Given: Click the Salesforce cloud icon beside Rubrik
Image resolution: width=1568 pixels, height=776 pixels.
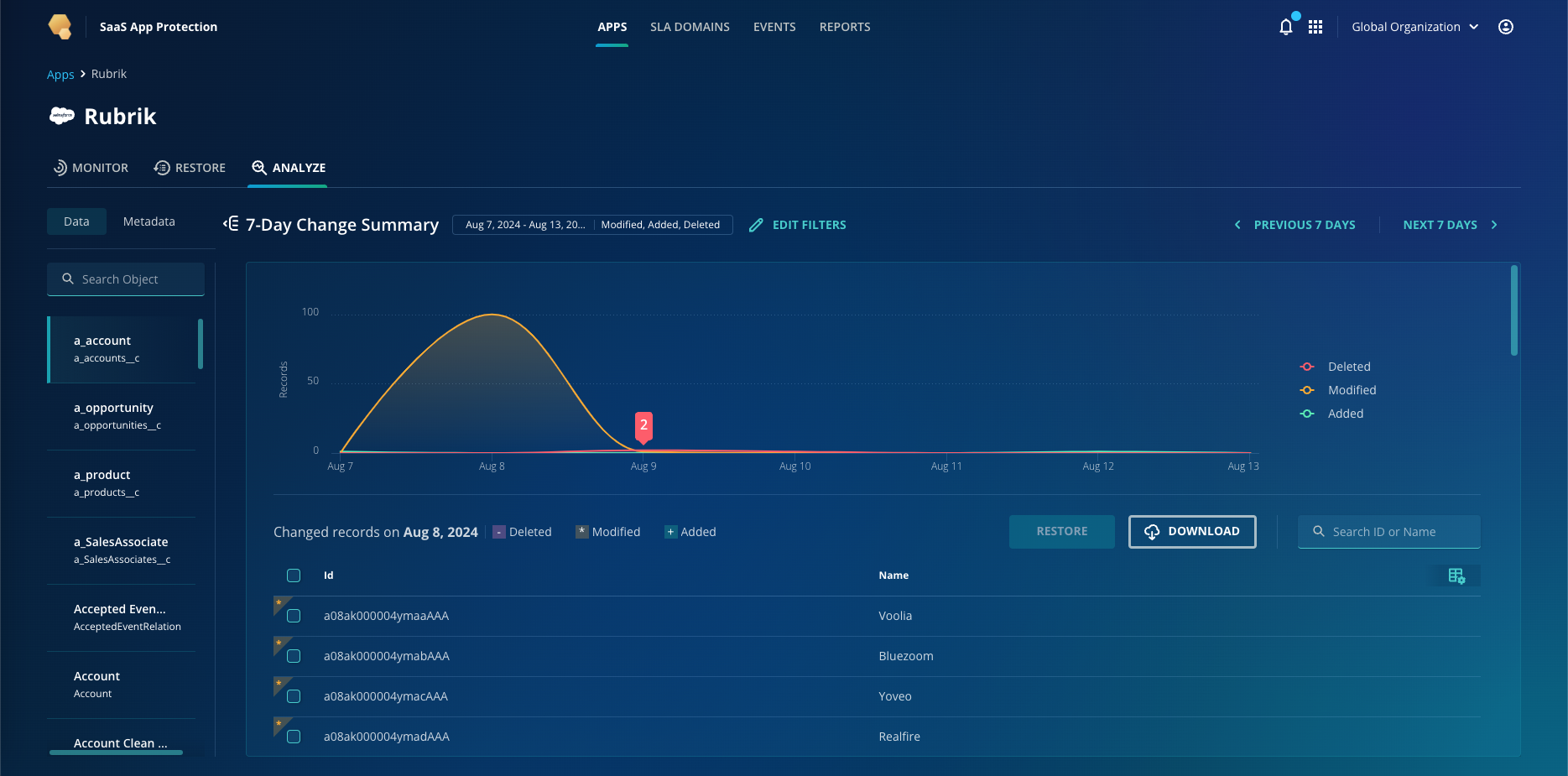Looking at the screenshot, I should click(x=62, y=116).
